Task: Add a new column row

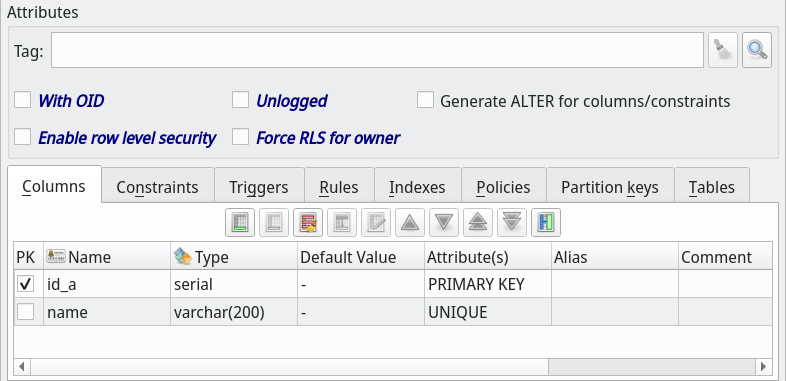Action: point(240,222)
